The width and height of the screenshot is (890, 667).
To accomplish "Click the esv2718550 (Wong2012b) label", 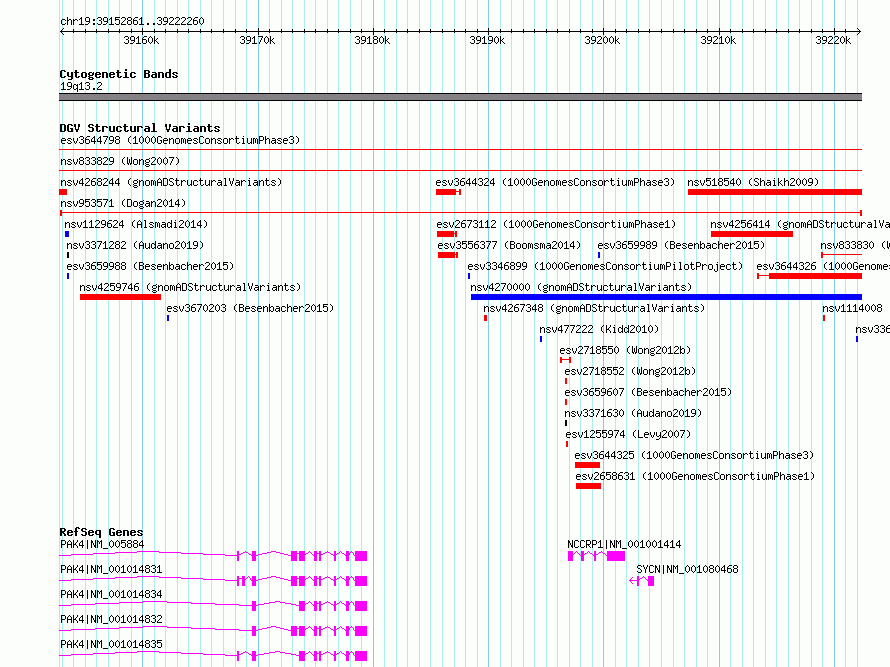I will click(625, 350).
